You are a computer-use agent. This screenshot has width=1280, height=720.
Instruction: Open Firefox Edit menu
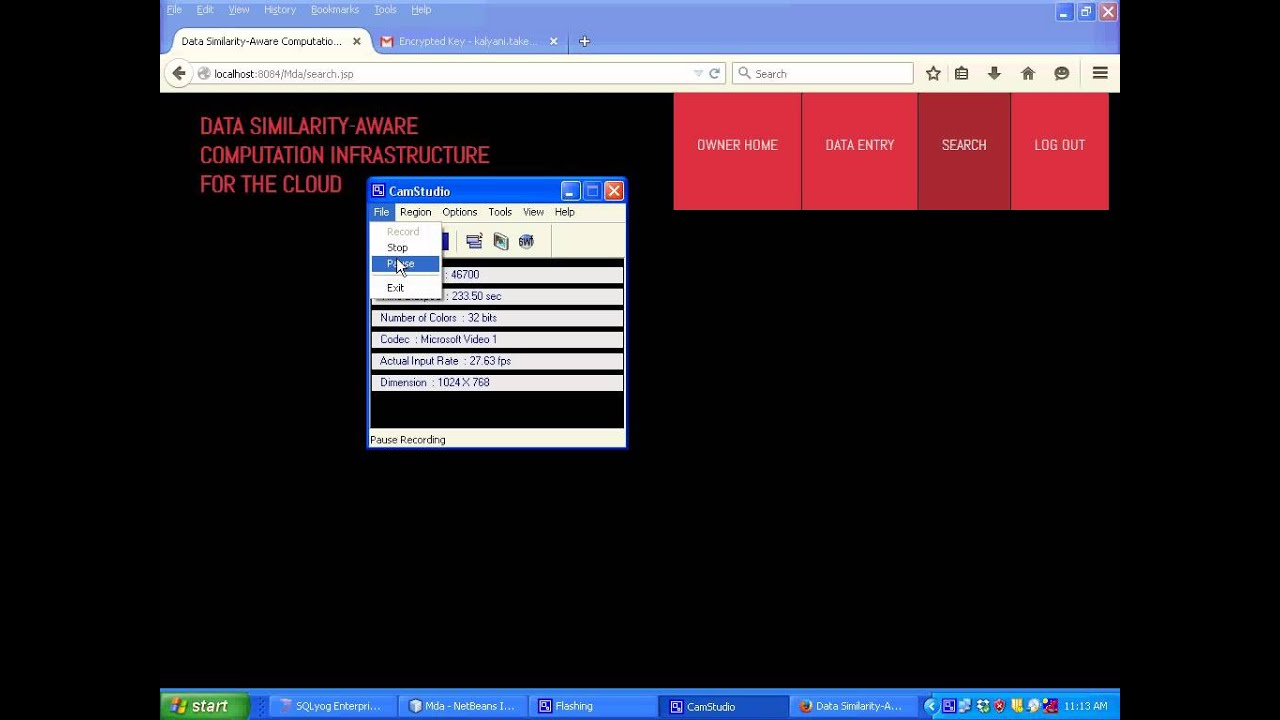205,9
